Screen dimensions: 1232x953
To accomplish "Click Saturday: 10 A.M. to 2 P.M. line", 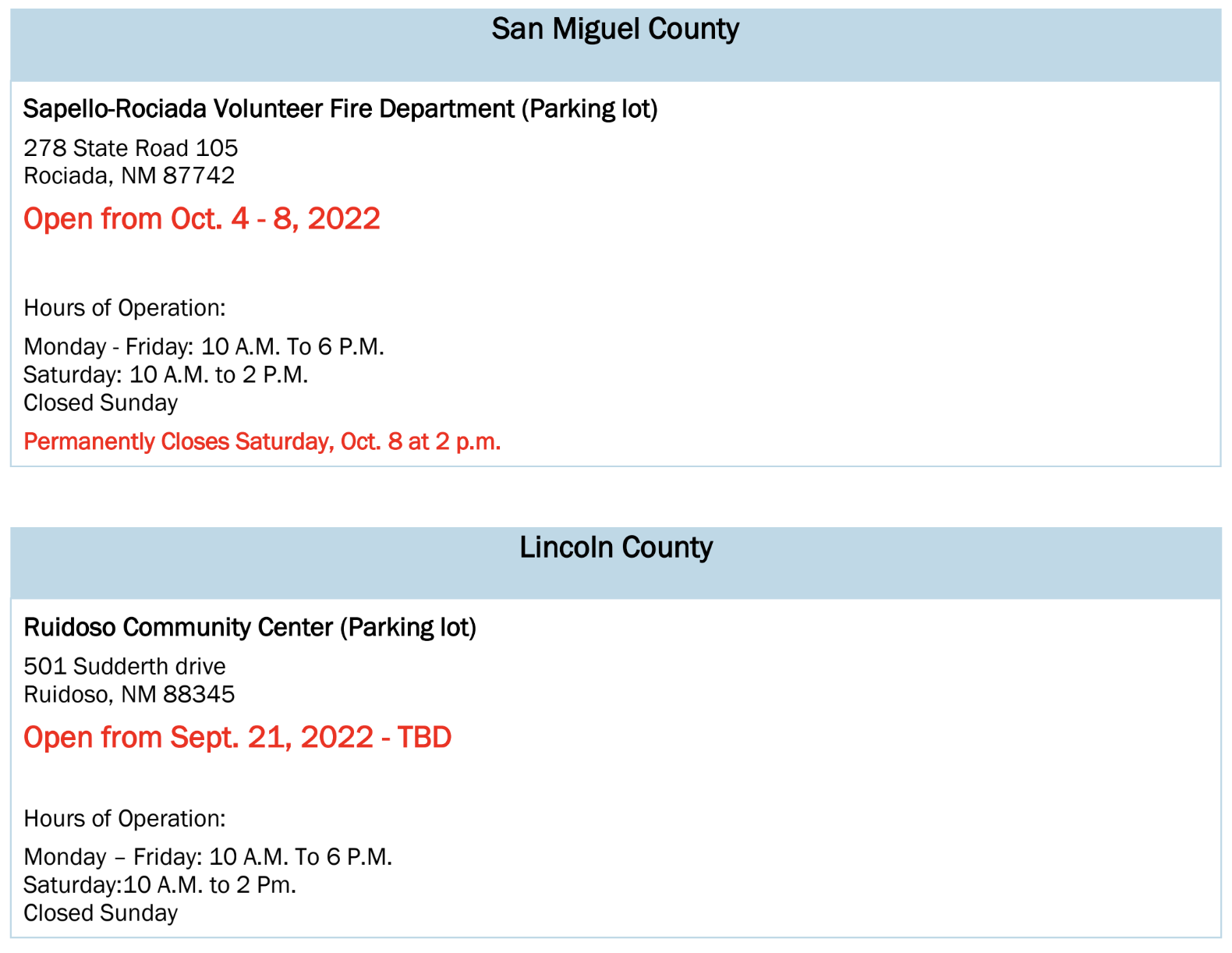I will click(x=166, y=375).
